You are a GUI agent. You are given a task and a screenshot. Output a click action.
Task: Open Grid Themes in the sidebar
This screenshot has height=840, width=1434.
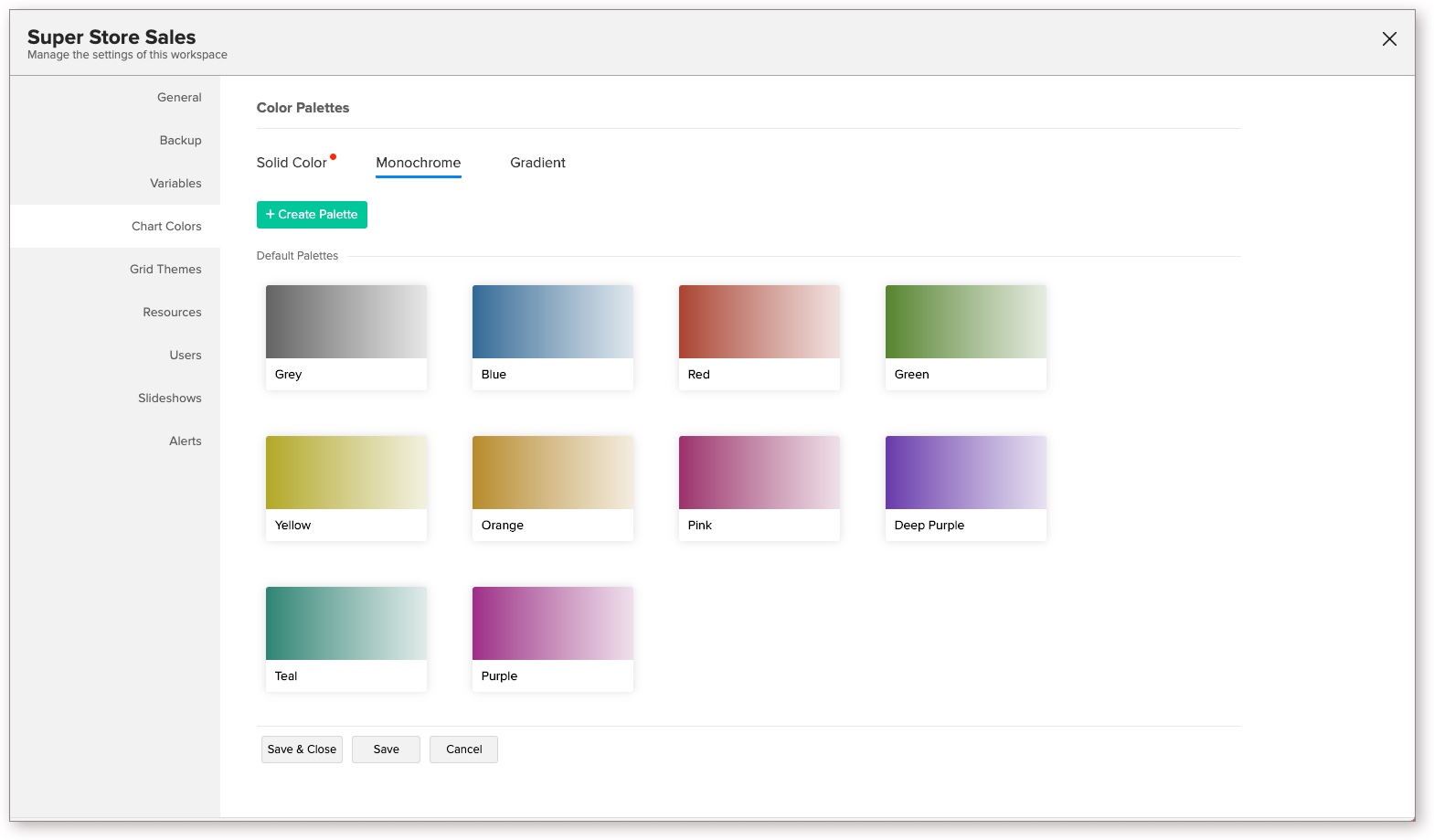165,270
